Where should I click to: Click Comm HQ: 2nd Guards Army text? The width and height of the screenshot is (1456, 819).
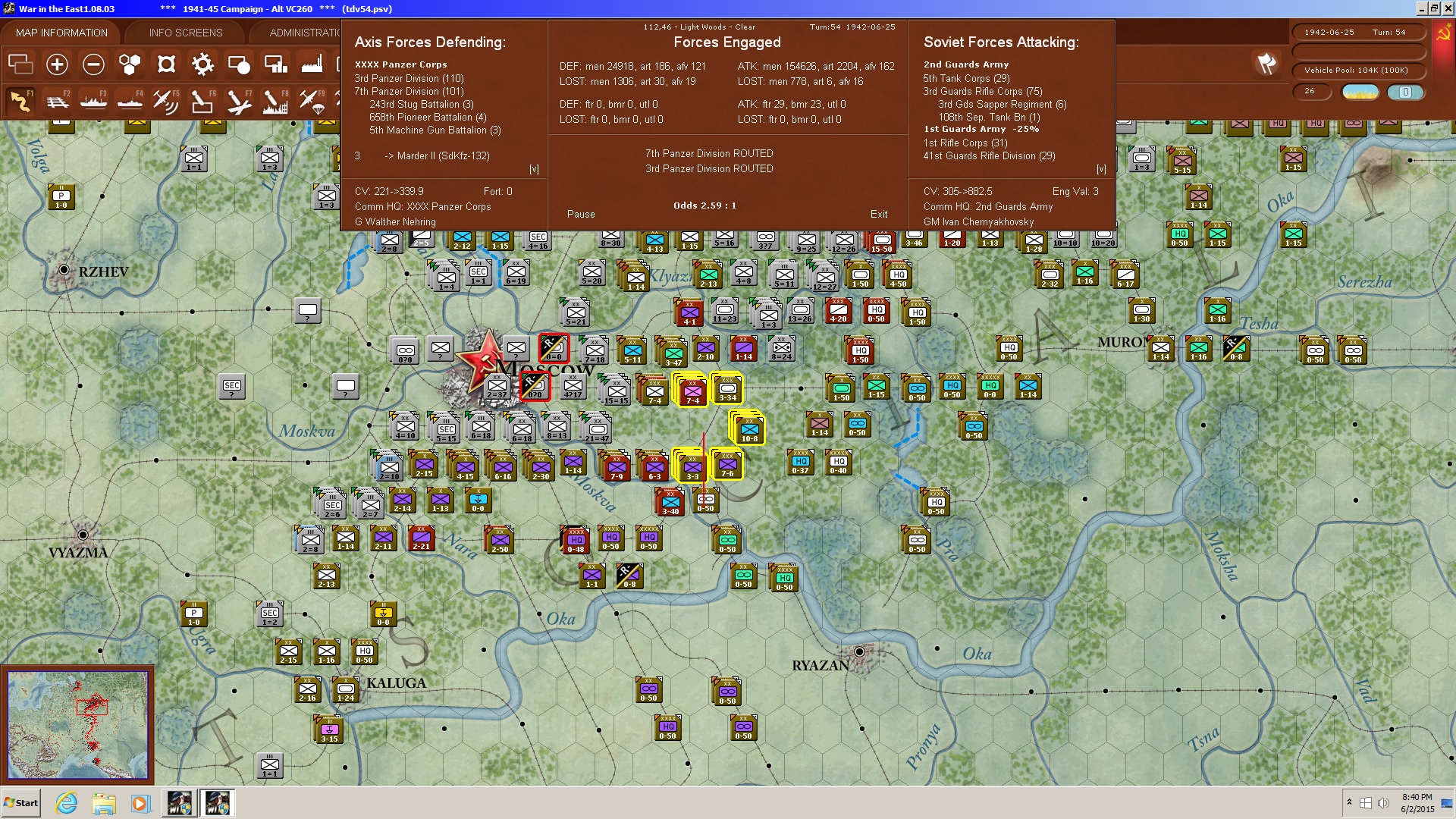tap(988, 207)
